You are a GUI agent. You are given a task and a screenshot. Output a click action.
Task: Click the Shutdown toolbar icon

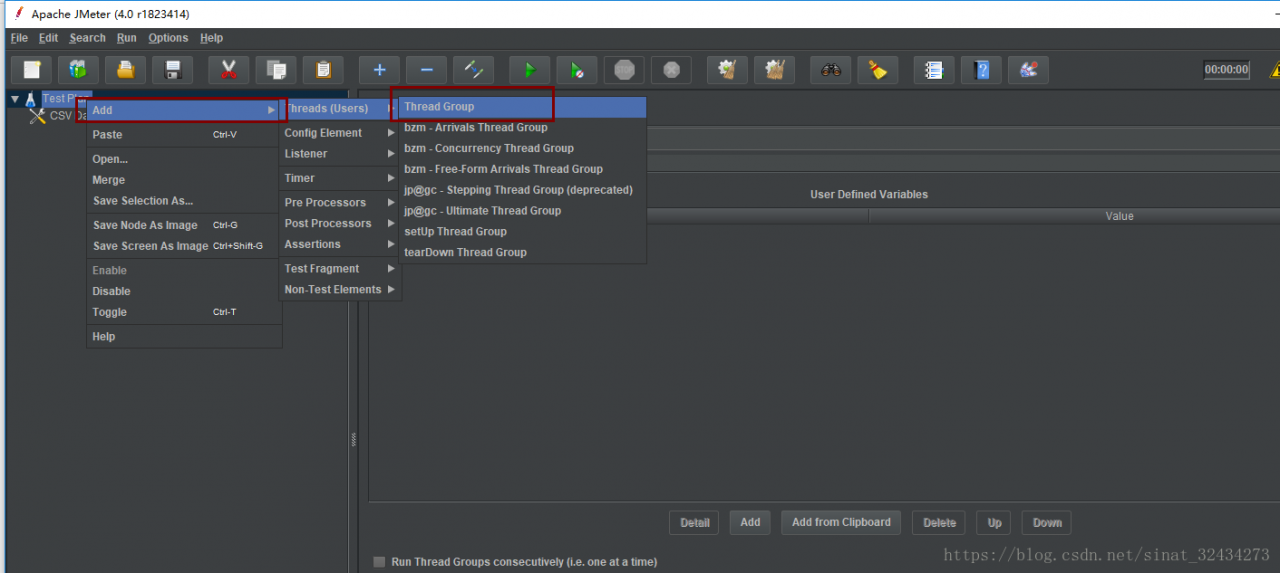coord(671,70)
